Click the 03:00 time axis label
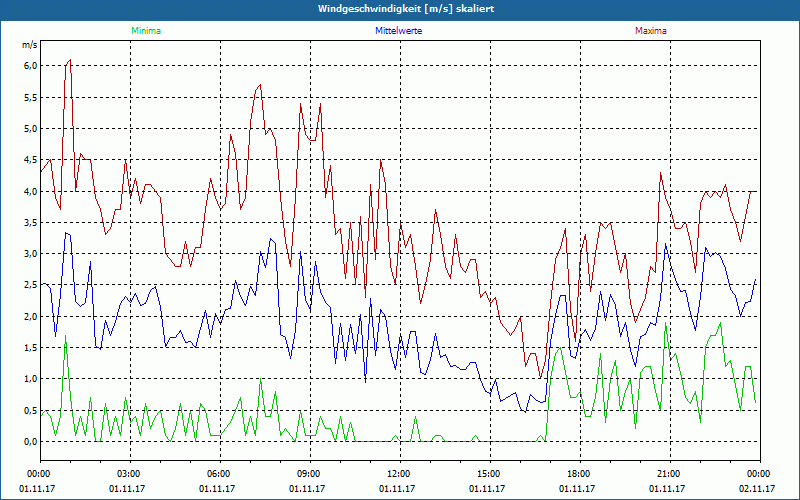The width and height of the screenshot is (800, 500). (130, 474)
